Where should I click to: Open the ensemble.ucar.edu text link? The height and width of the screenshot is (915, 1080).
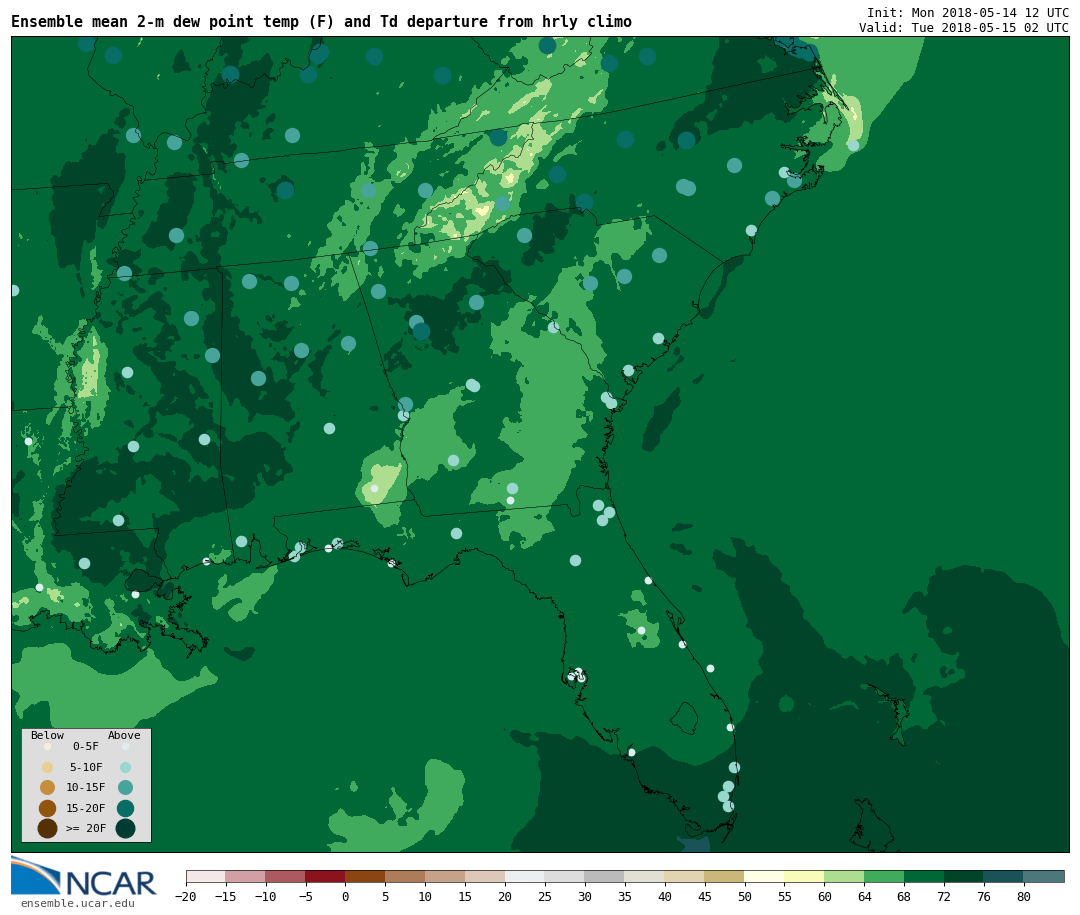(77, 903)
